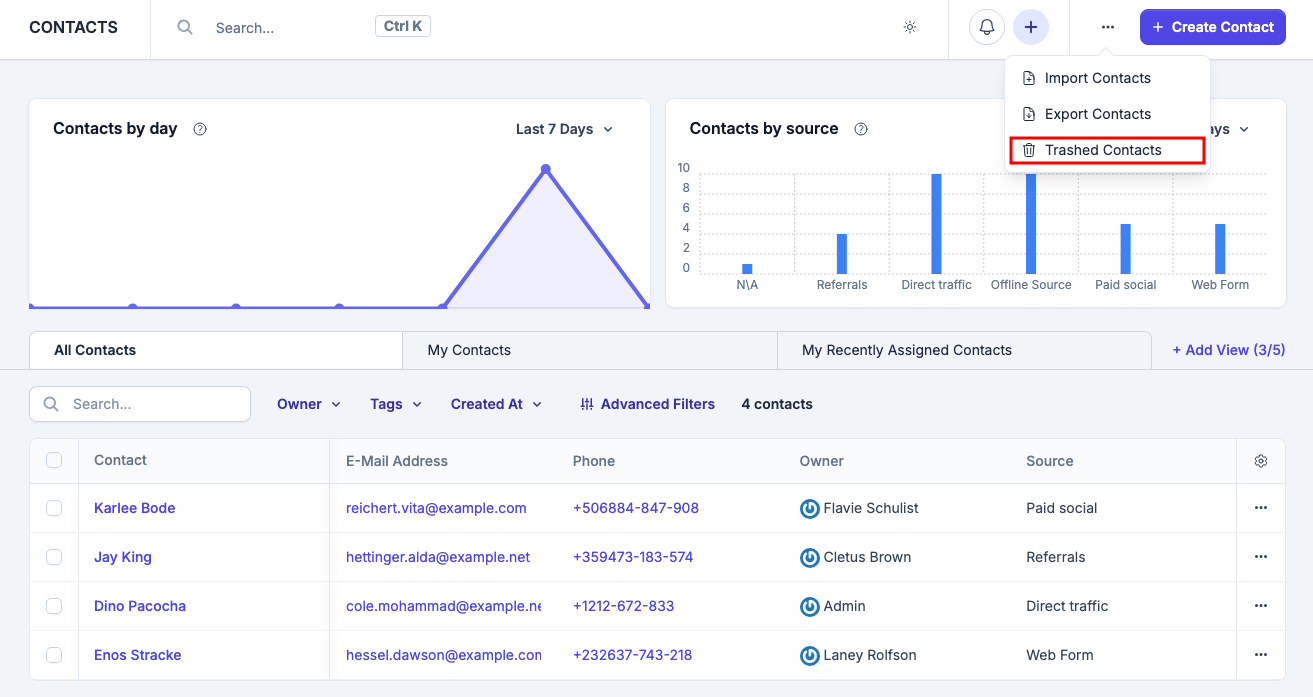
Task: Expand the Created At filter dropdown
Action: [496, 404]
